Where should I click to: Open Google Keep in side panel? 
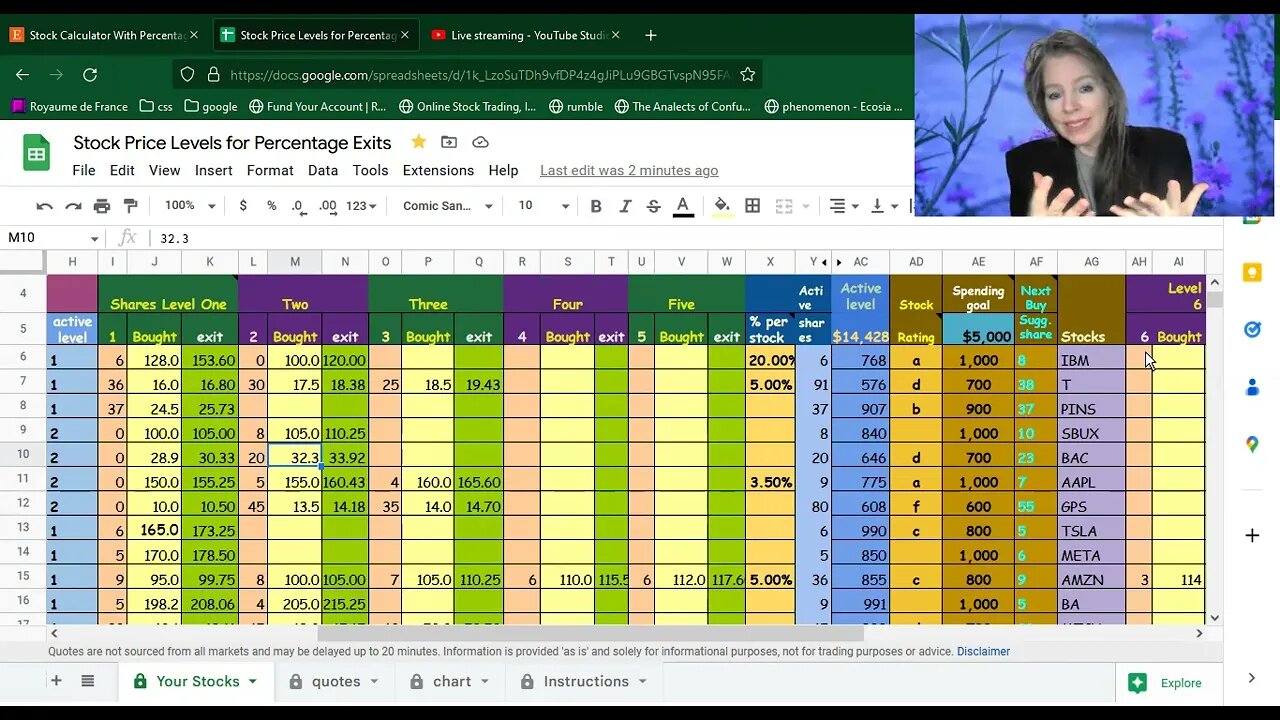click(1252, 273)
